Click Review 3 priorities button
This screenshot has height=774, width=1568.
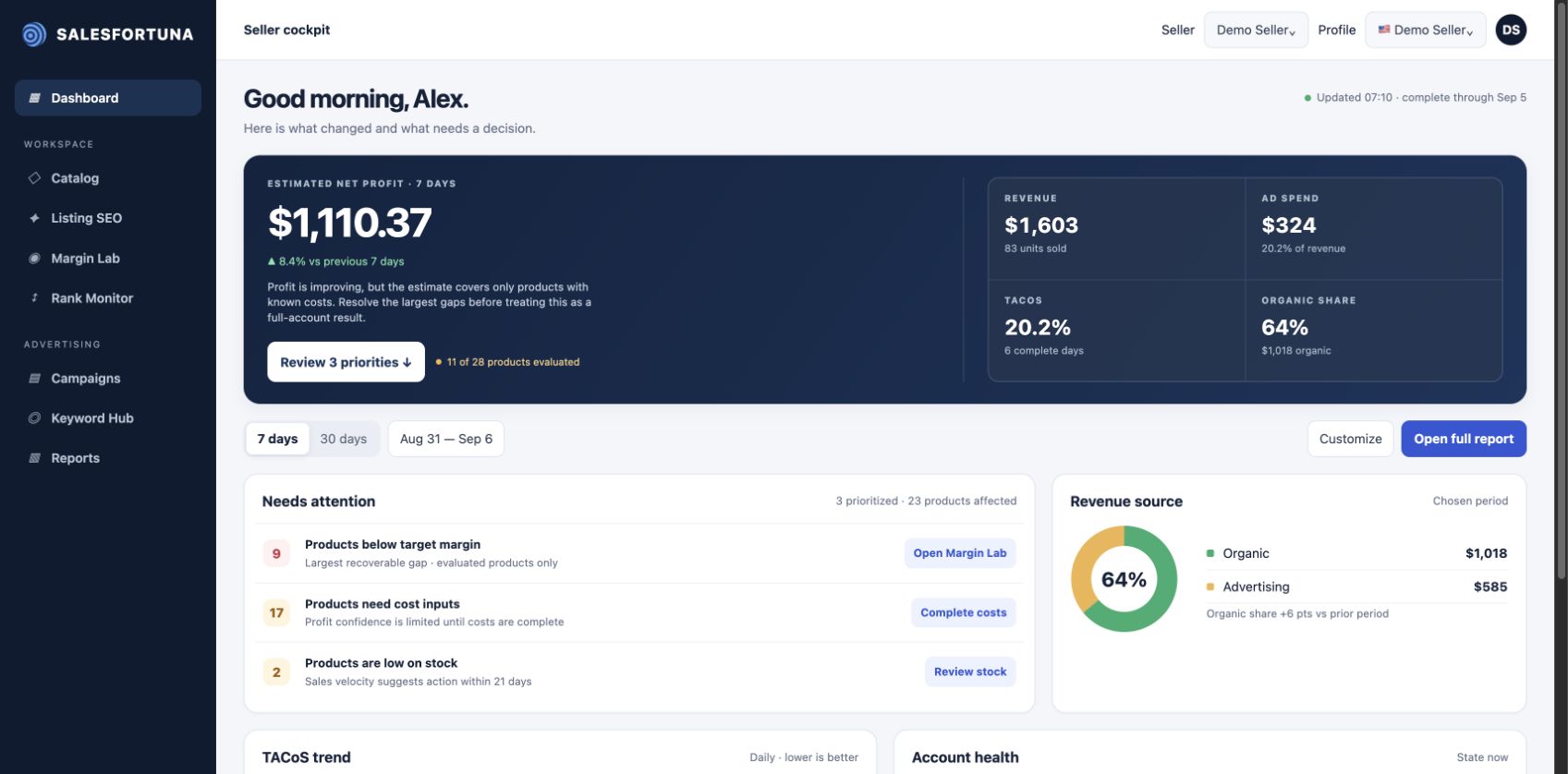coord(346,362)
